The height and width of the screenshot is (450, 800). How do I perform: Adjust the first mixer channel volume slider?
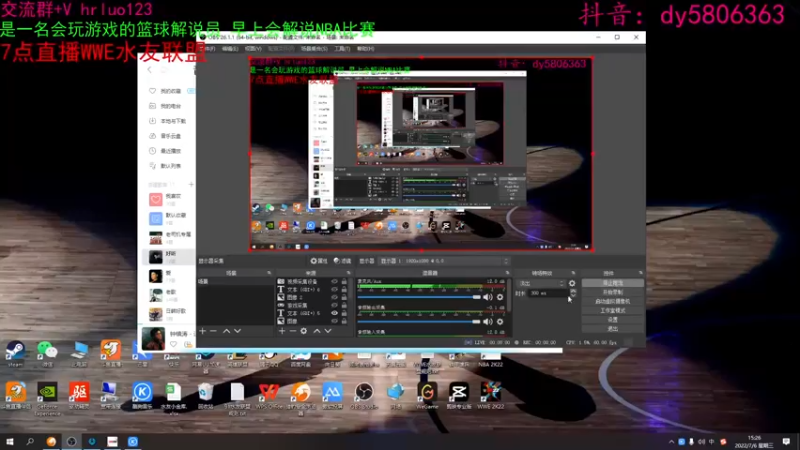tap(419, 297)
